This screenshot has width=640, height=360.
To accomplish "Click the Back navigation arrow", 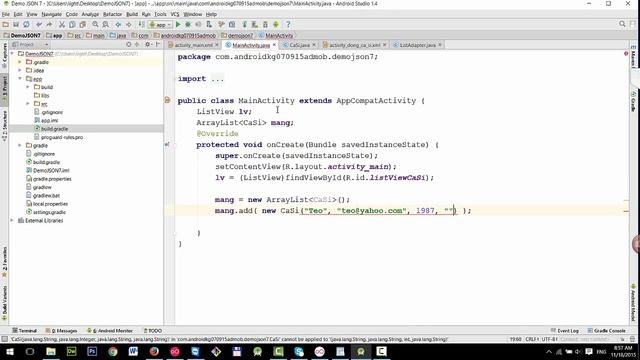I will click(118, 24).
